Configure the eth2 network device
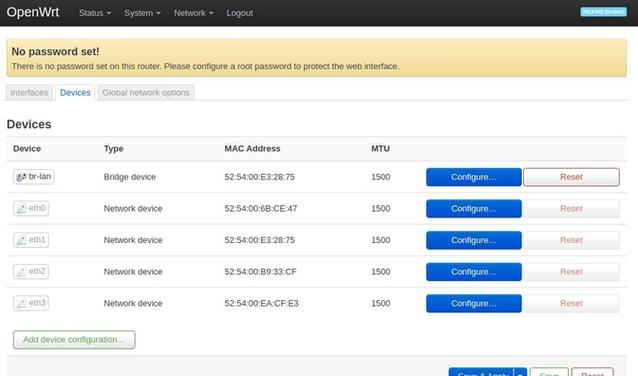The height and width of the screenshot is (376, 638). pos(474,272)
